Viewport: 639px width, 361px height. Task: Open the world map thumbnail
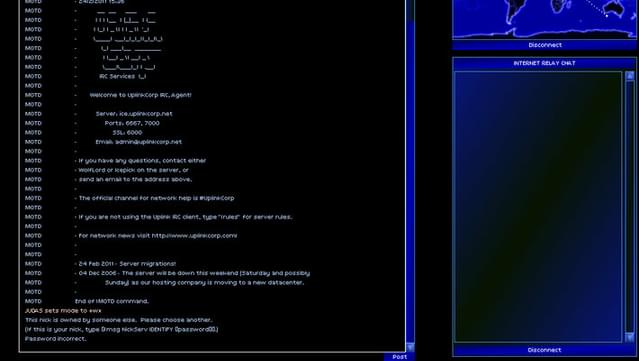(544, 19)
